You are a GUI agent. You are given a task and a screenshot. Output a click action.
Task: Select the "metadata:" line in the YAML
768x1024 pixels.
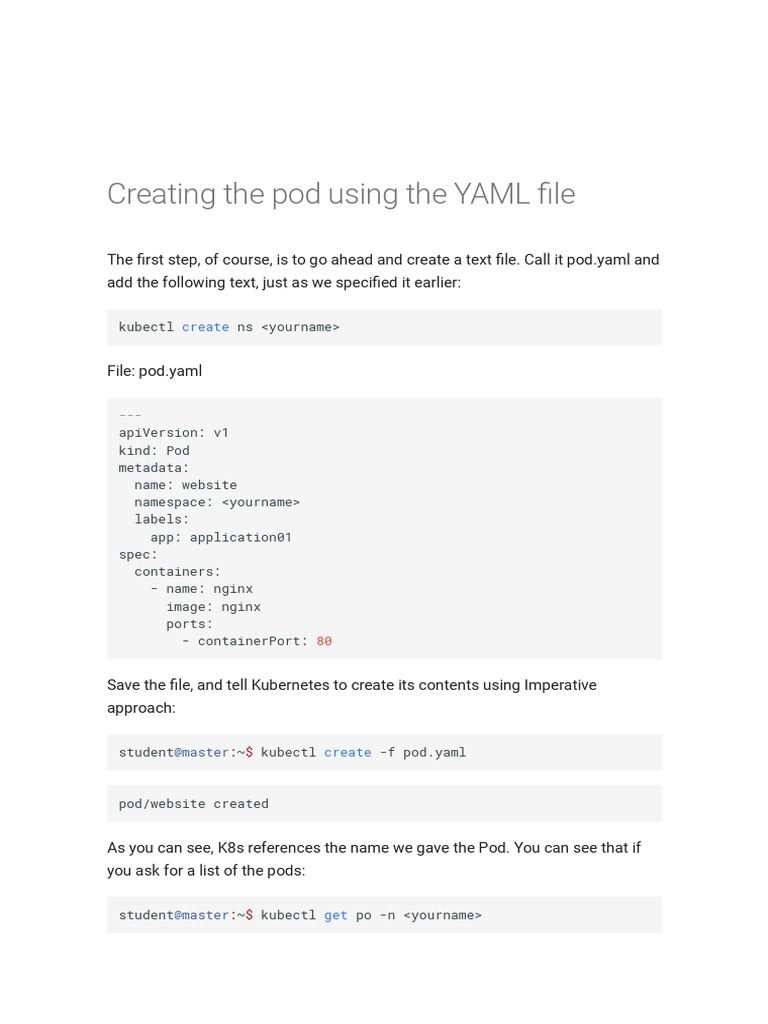pos(154,467)
